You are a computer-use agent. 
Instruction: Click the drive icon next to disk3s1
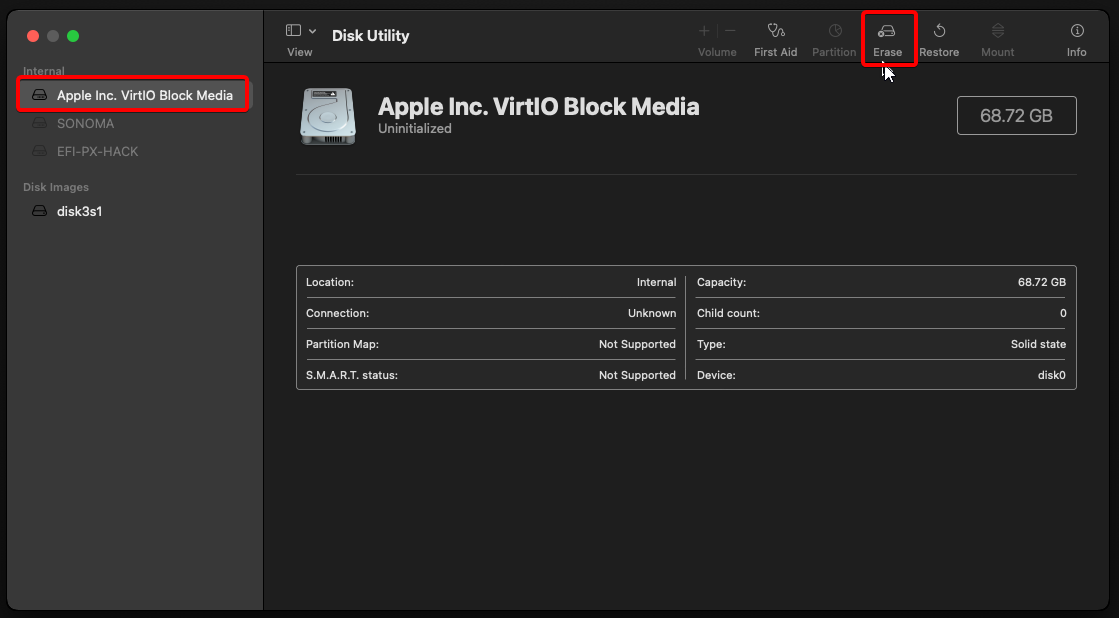pos(40,211)
